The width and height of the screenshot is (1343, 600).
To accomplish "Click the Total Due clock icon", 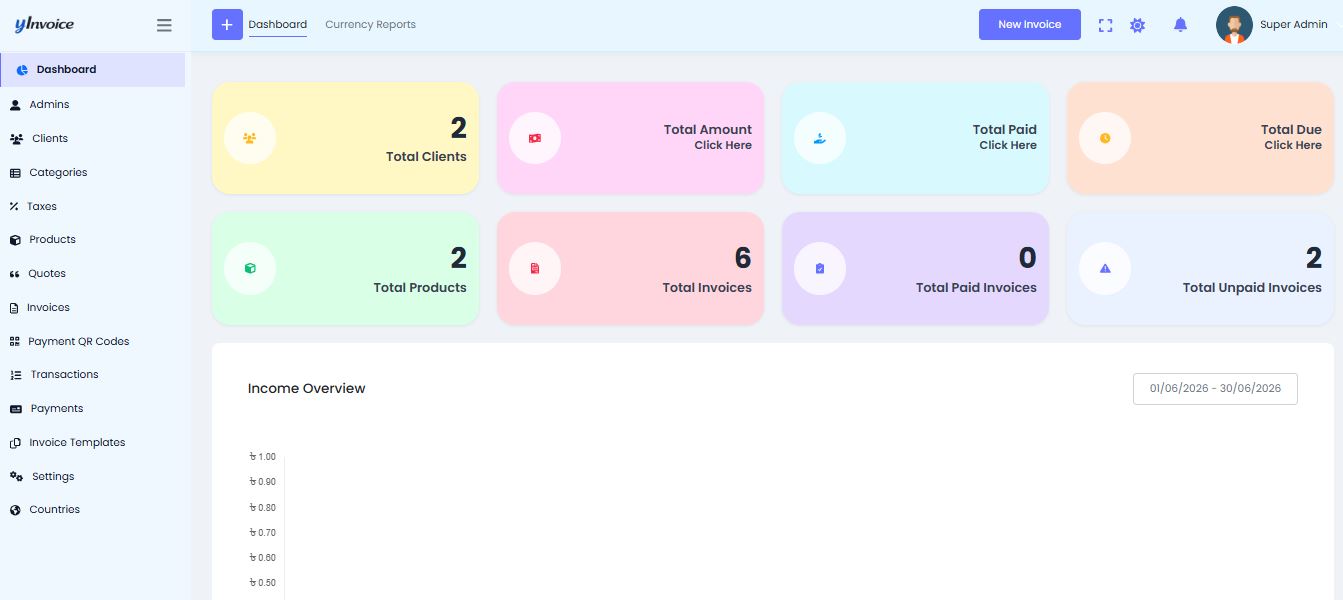I will (x=1105, y=138).
